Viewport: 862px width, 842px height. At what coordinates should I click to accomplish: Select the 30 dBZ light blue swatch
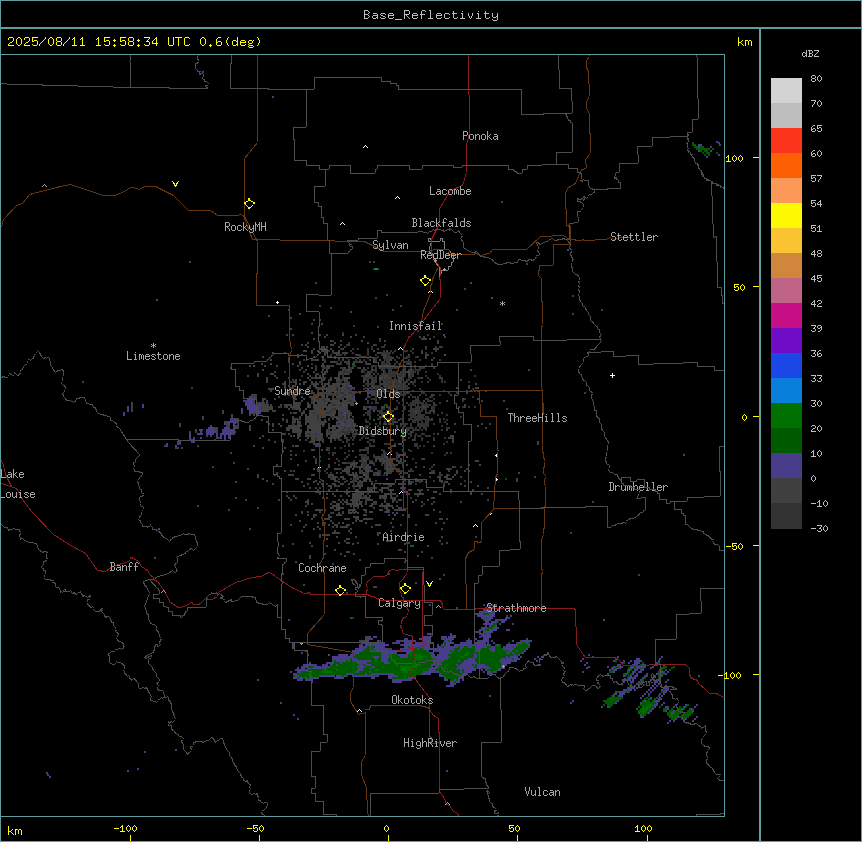pos(786,390)
